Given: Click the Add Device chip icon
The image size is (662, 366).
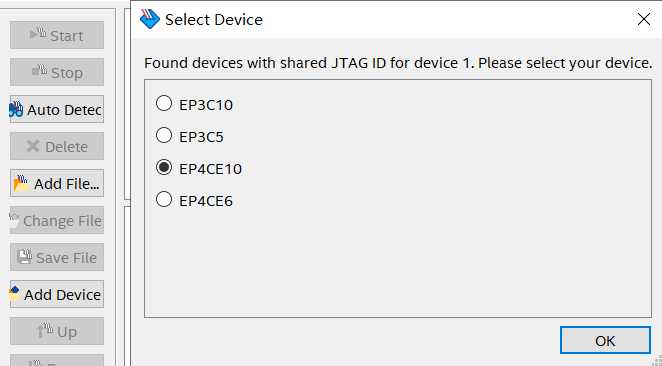Looking at the screenshot, I should tap(15, 294).
